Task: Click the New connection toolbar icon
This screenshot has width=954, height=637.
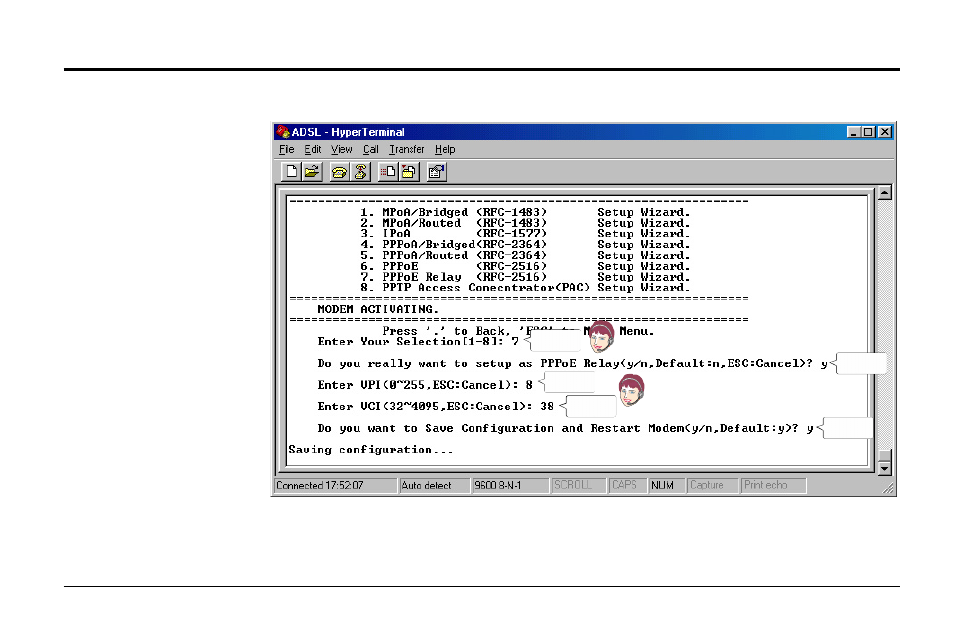Action: click(x=291, y=172)
